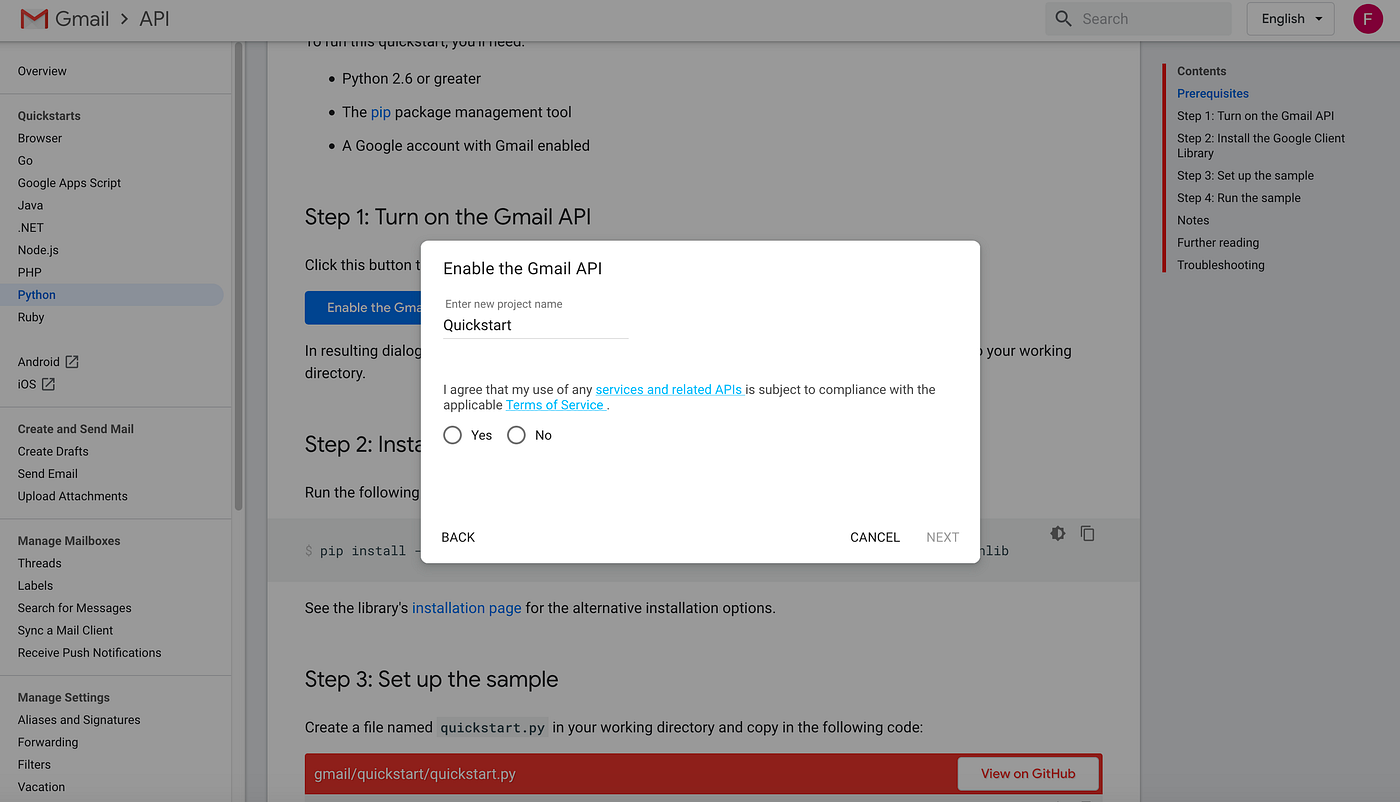Toggle dark code theme icon
Screen dimensions: 1400x802
click(x=1057, y=534)
